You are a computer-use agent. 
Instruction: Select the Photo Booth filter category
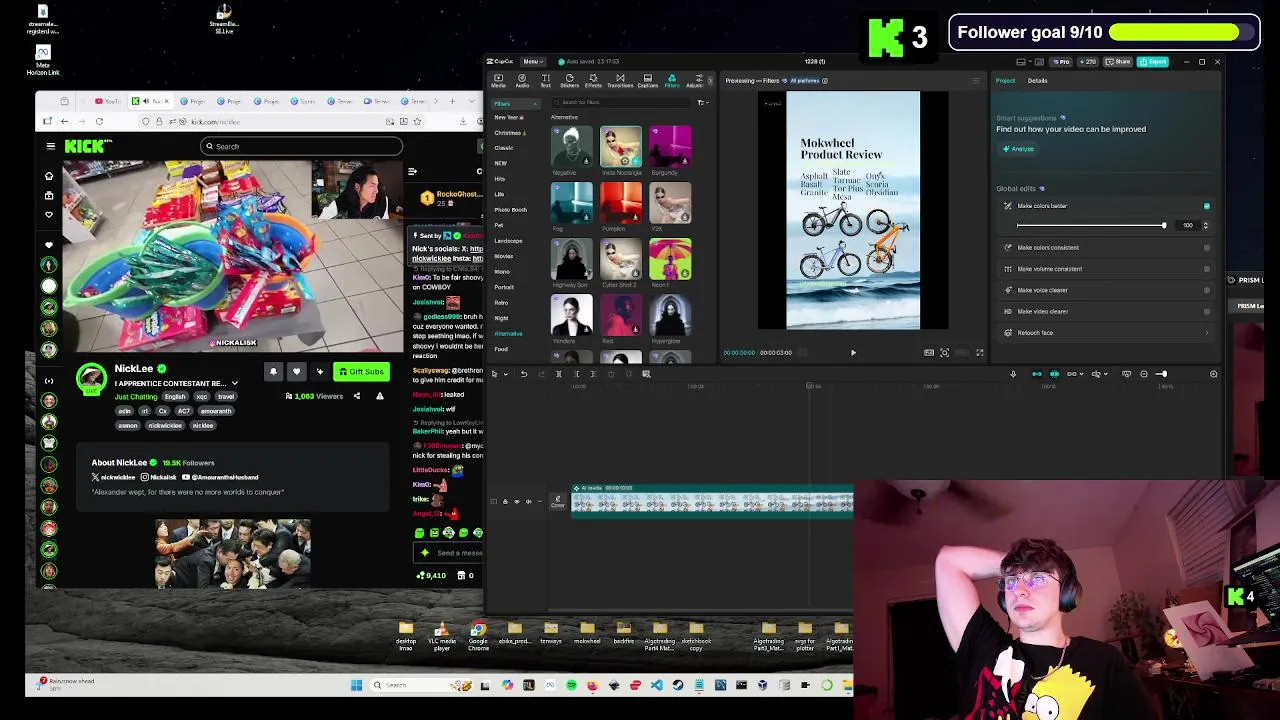click(510, 210)
